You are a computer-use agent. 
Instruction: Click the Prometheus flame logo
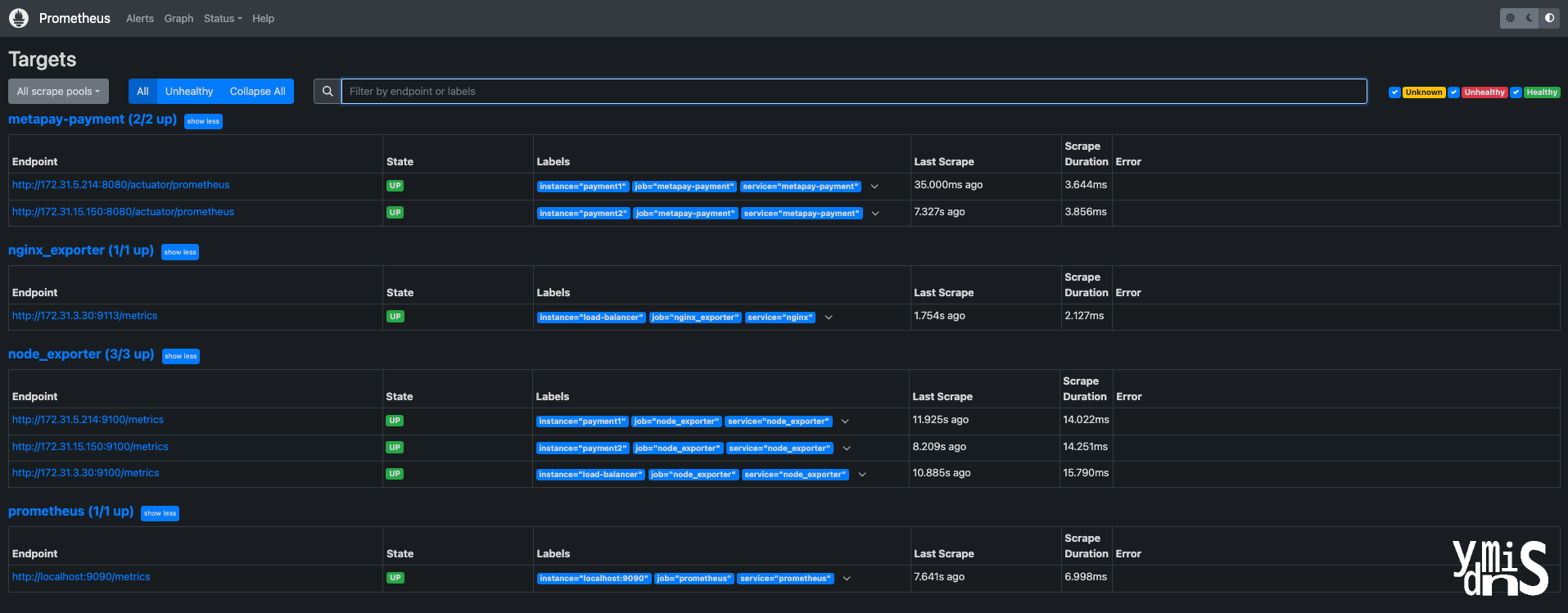click(18, 18)
